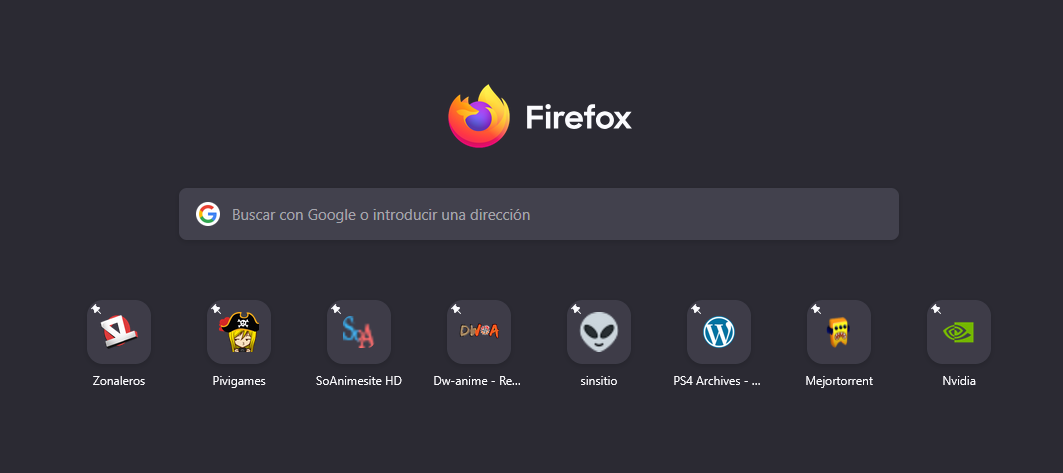Click the PS4 Archives - ... label
This screenshot has height=473, width=1063.
(x=717, y=381)
